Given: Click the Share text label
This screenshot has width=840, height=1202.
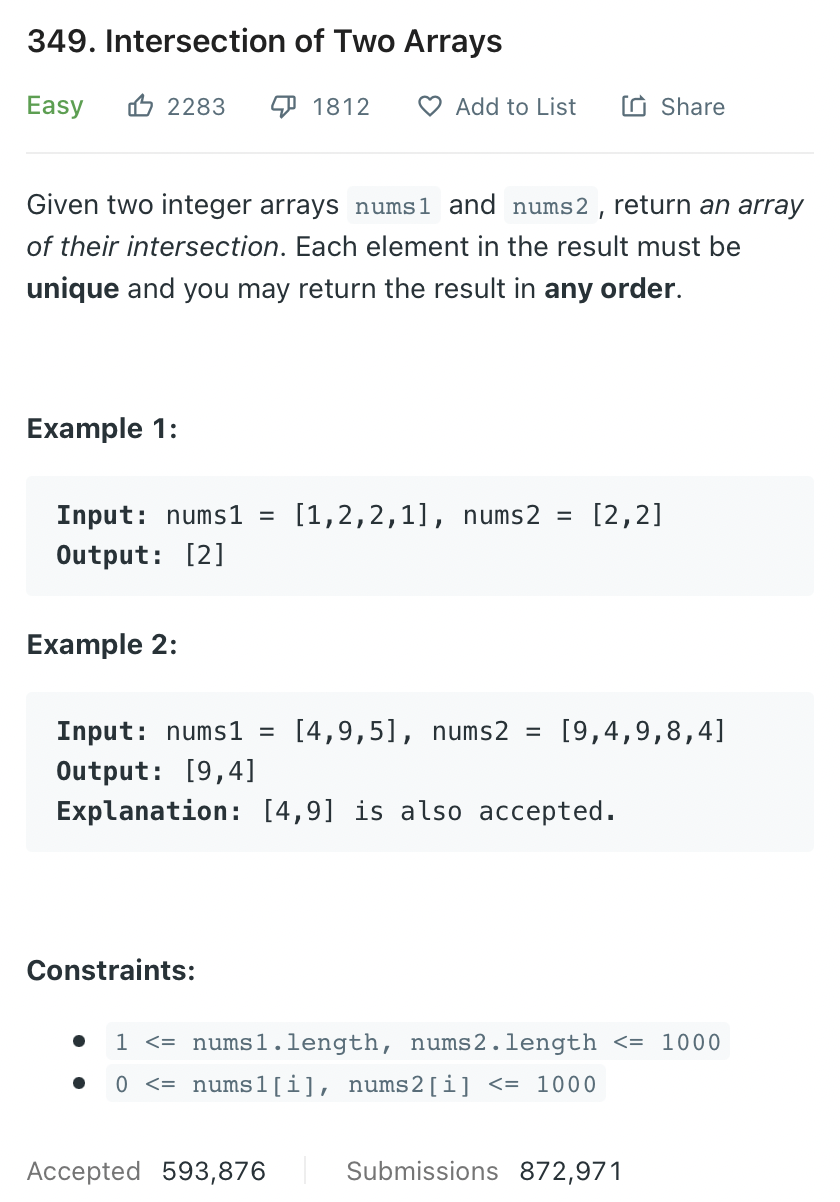Looking at the screenshot, I should click(x=692, y=106).
